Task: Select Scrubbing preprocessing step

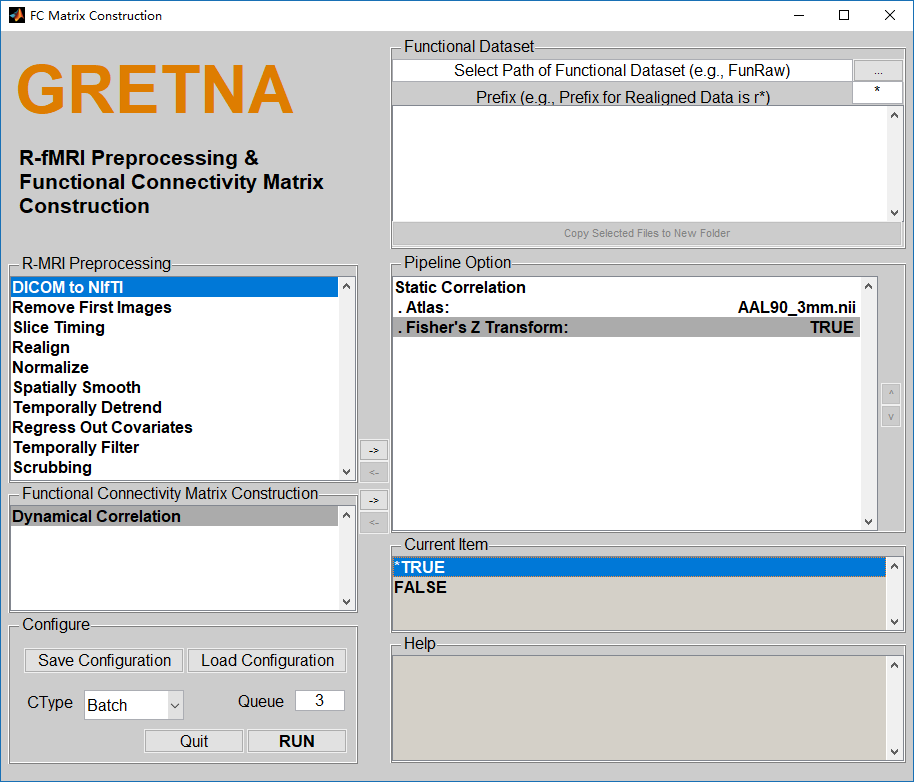Action: coord(174,467)
